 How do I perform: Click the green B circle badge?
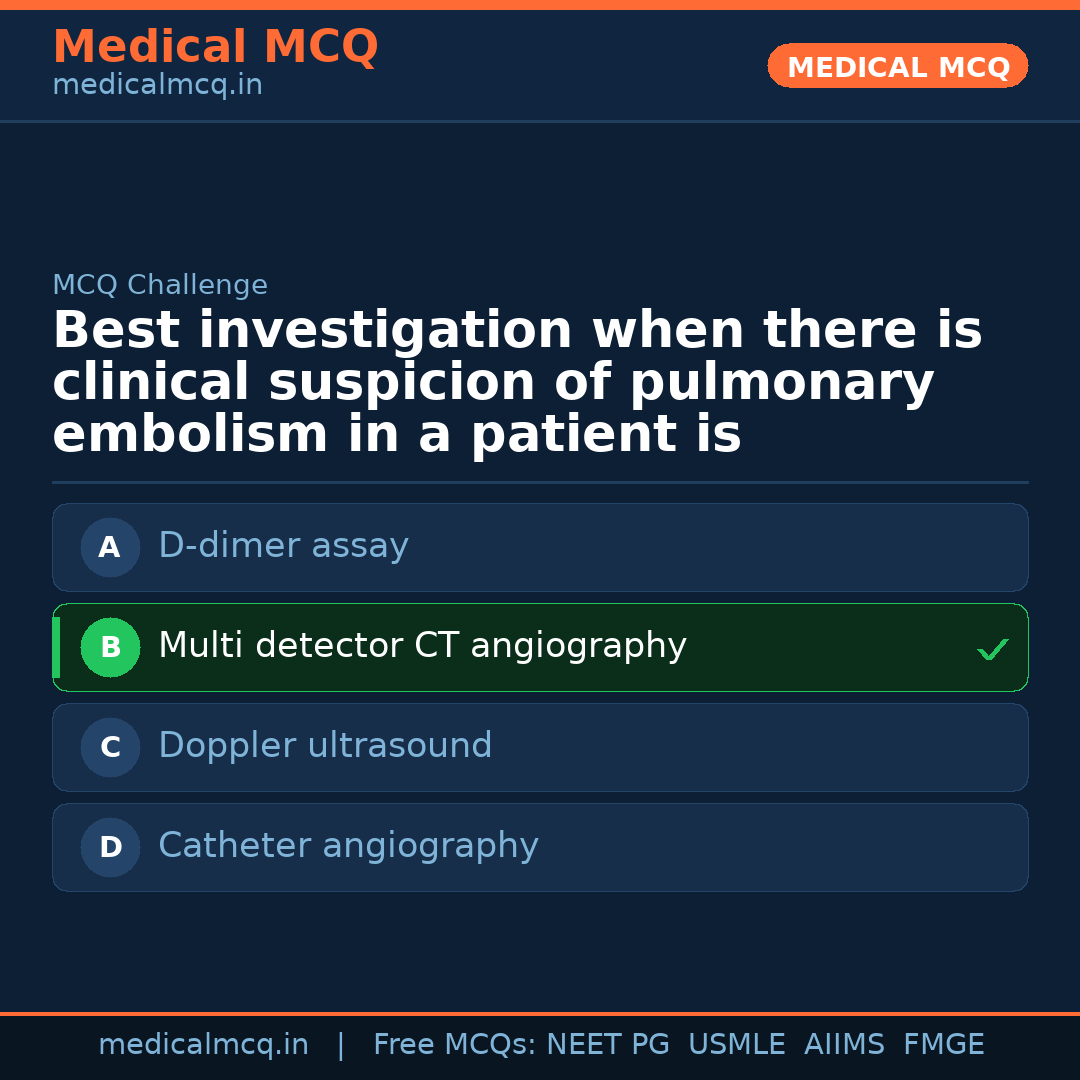[x=110, y=647]
